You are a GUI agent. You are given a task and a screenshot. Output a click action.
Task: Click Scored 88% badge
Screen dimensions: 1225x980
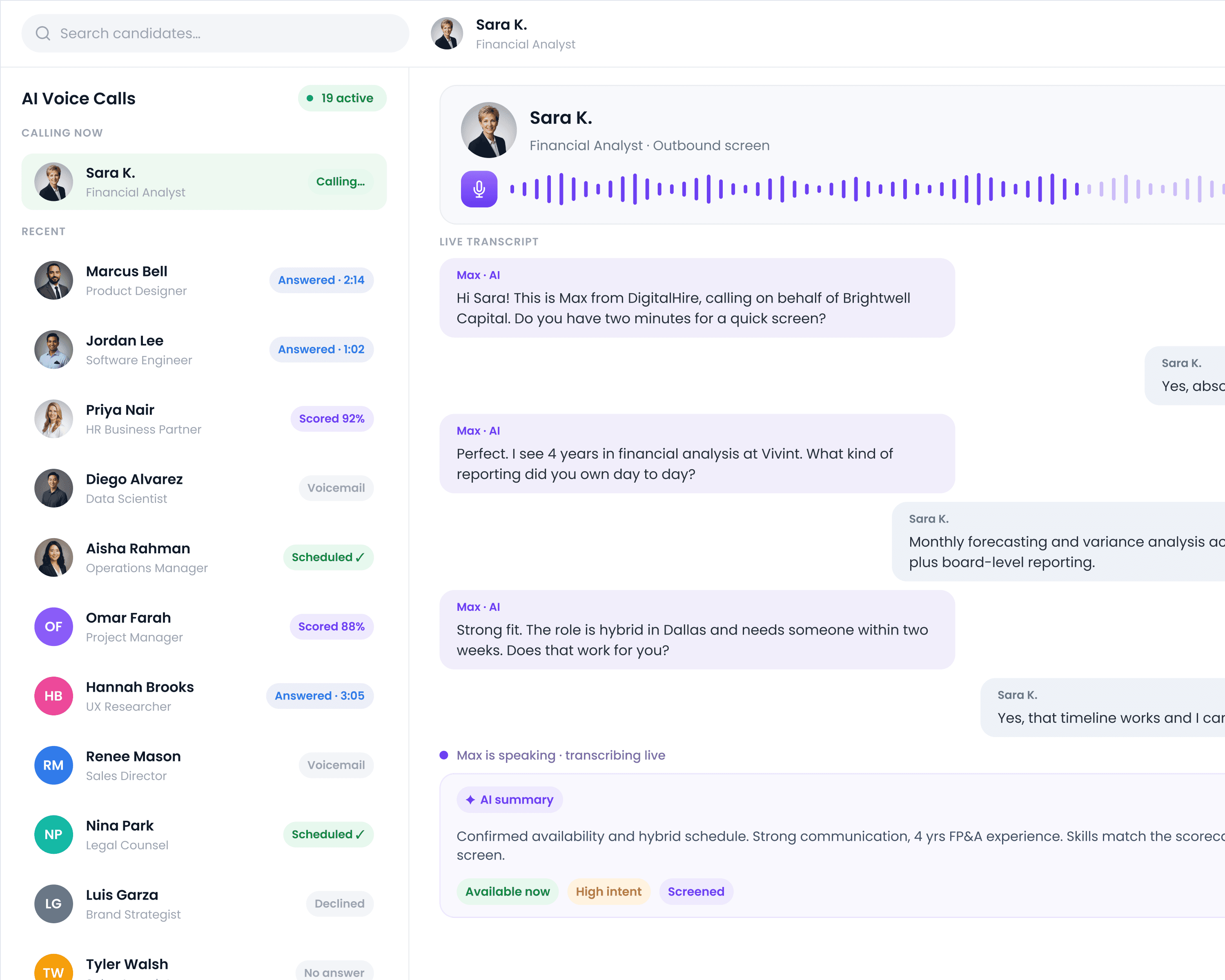click(x=331, y=627)
